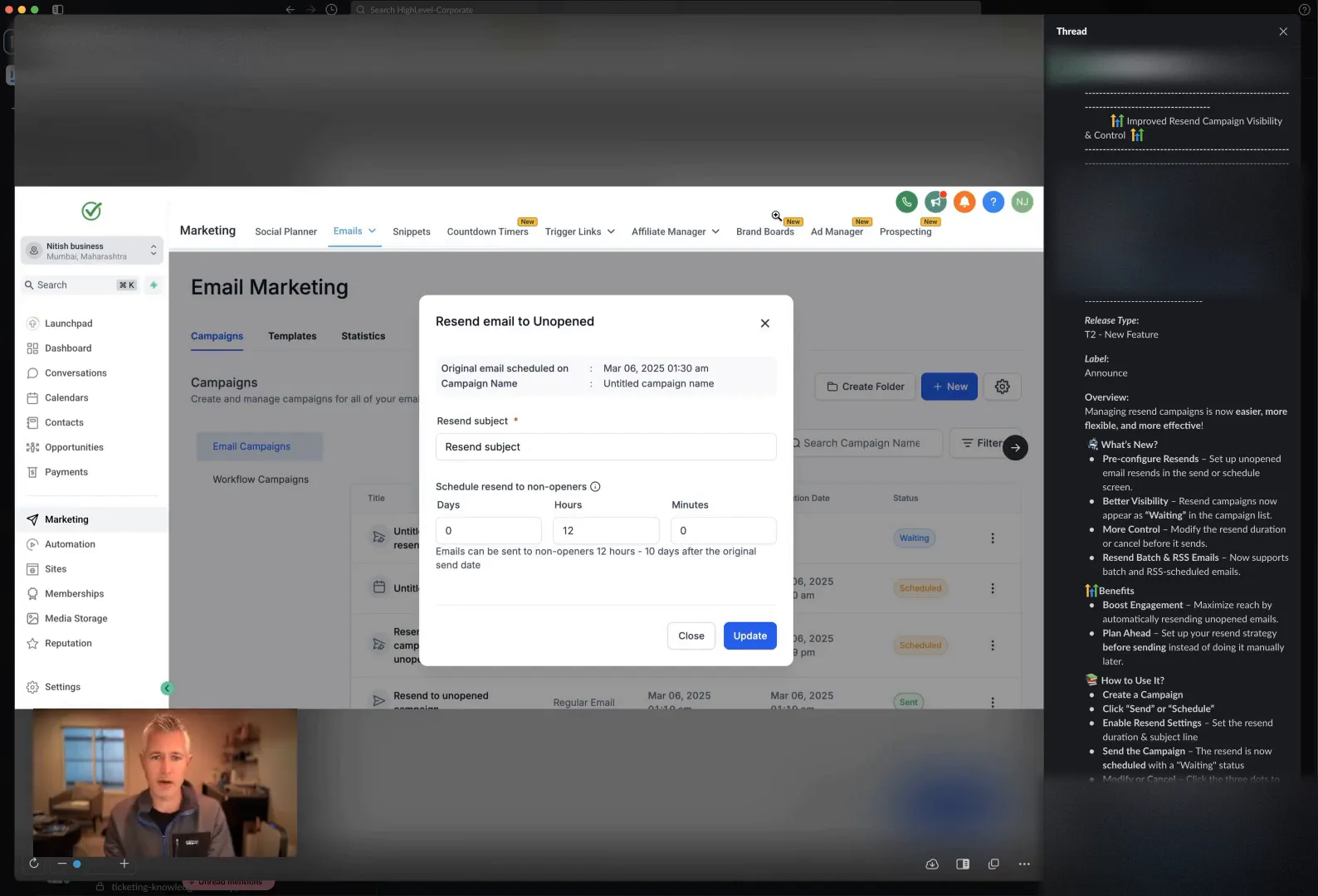This screenshot has width=1318, height=896.
Task: Open the Snippets tab
Action: (412, 232)
